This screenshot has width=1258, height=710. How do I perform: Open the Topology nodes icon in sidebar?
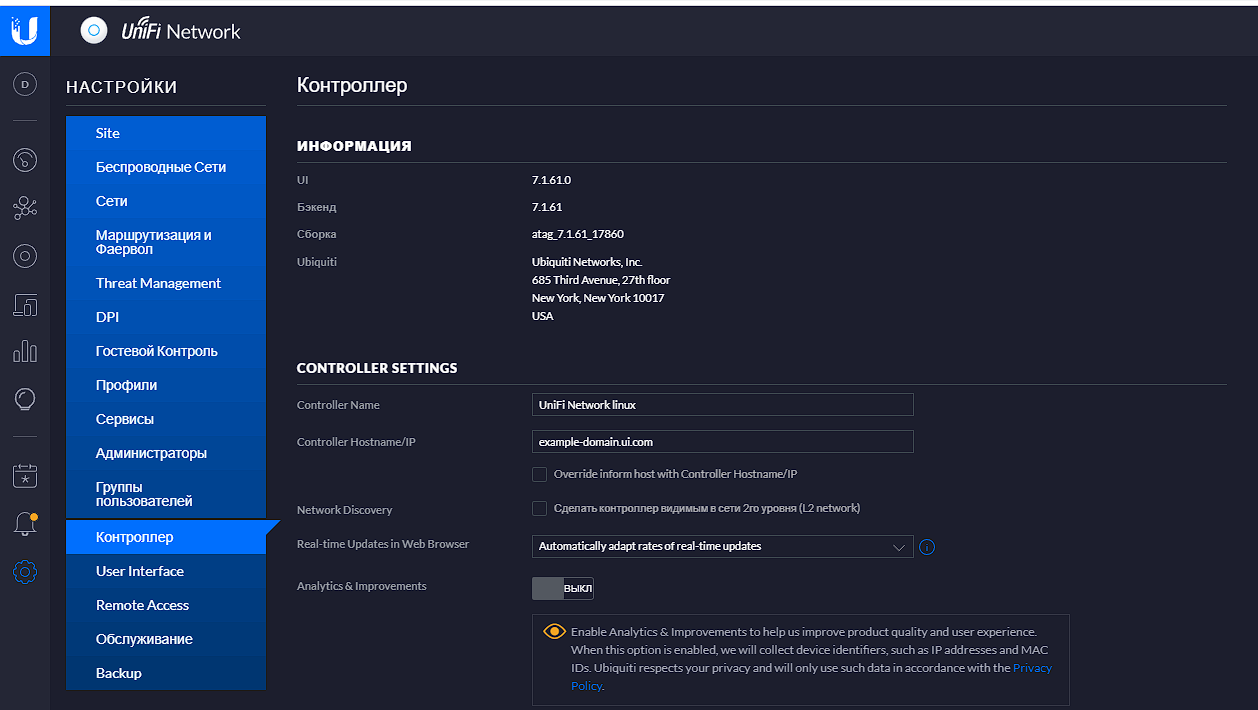tap(25, 207)
